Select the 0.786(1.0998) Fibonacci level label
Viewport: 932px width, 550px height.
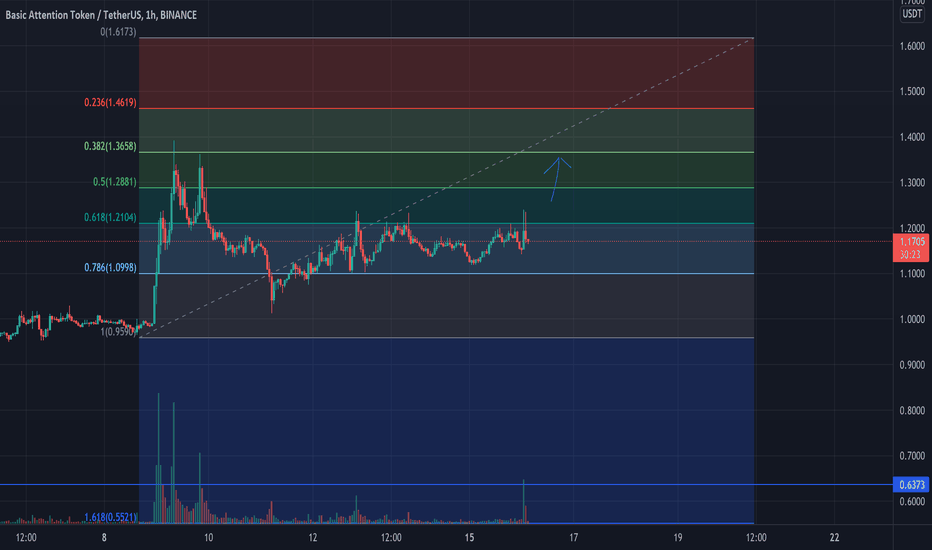coord(110,268)
